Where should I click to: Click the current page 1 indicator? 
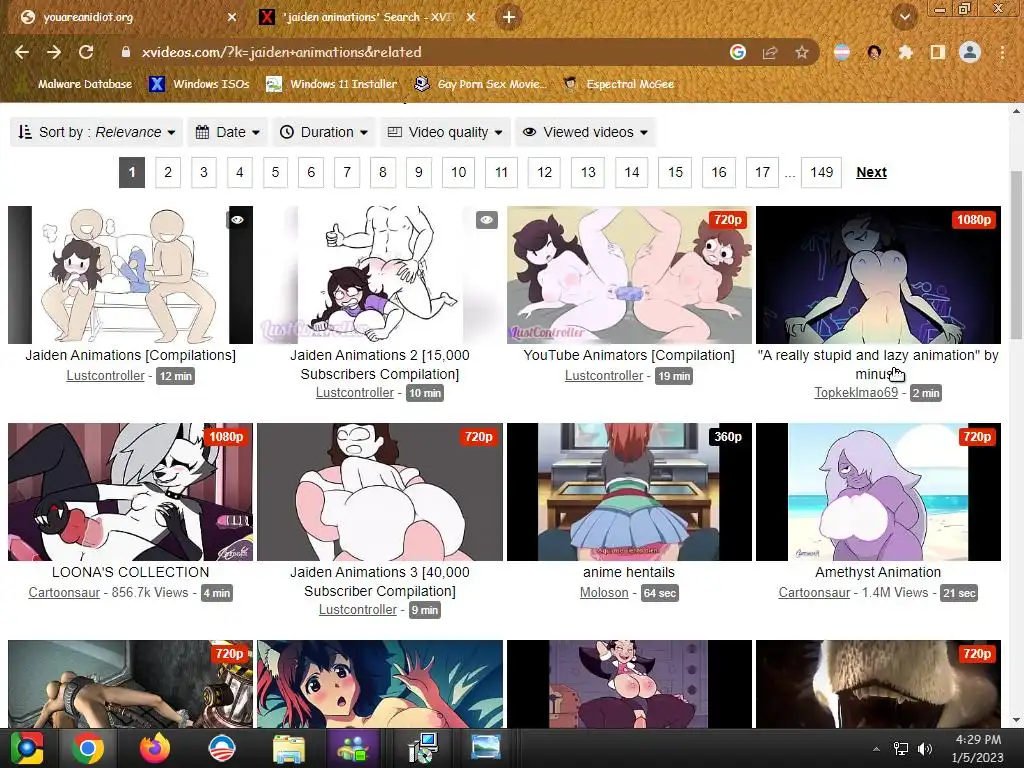(132, 172)
